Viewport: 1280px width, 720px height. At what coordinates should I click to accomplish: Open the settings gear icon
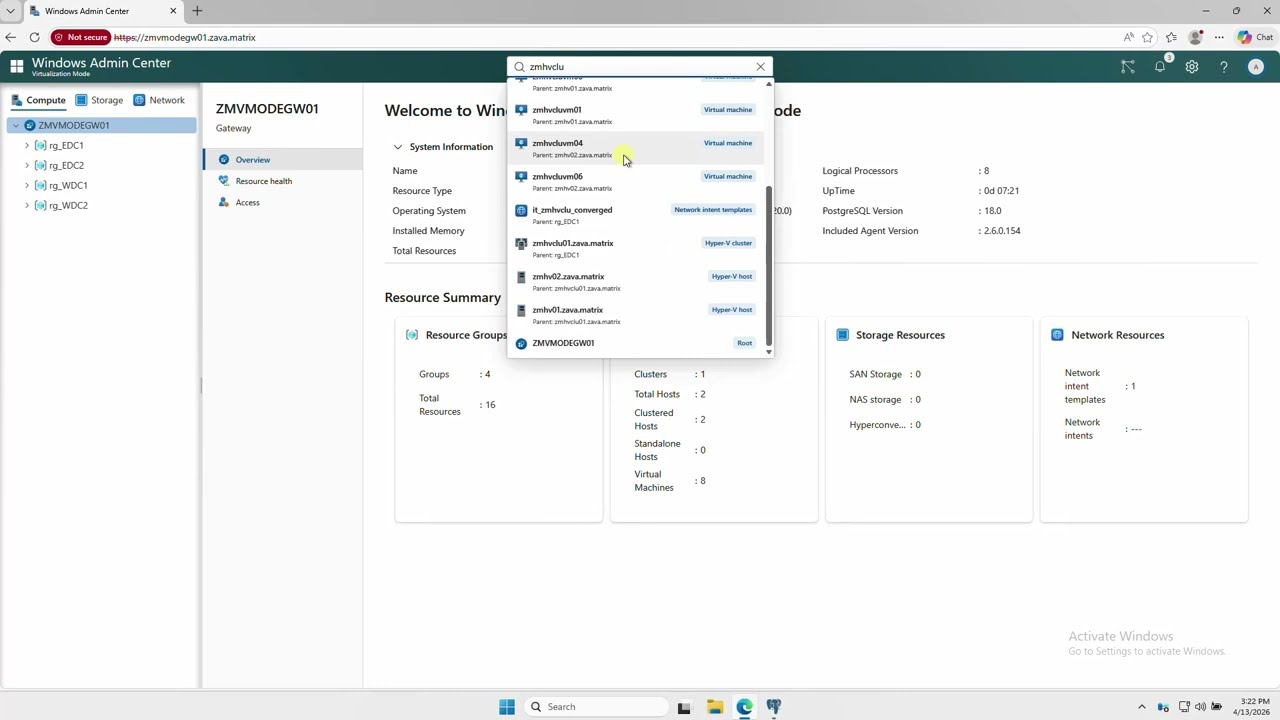(x=1192, y=67)
